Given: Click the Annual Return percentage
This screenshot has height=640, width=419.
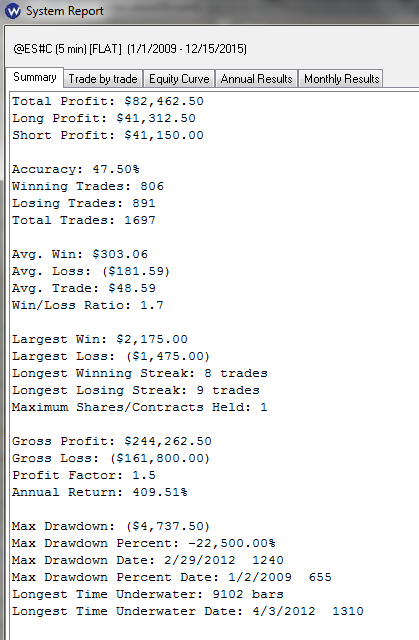Looking at the screenshot, I should point(160,492).
